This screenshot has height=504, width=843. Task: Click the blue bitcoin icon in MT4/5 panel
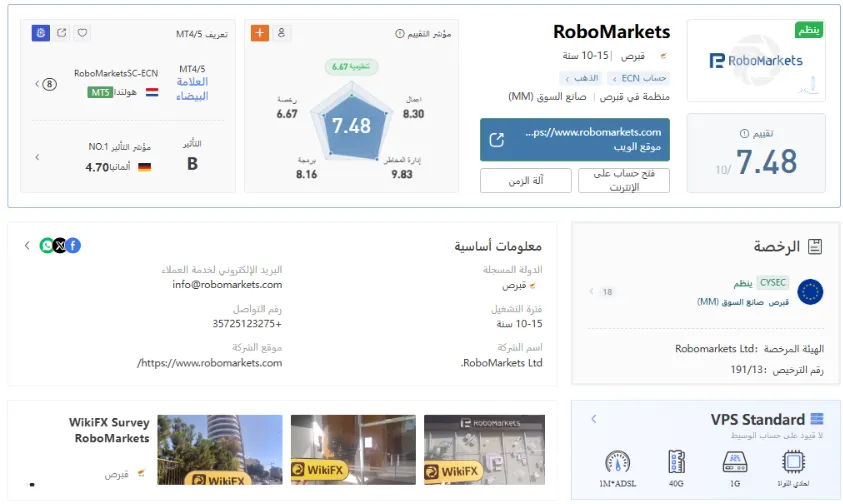[40, 33]
